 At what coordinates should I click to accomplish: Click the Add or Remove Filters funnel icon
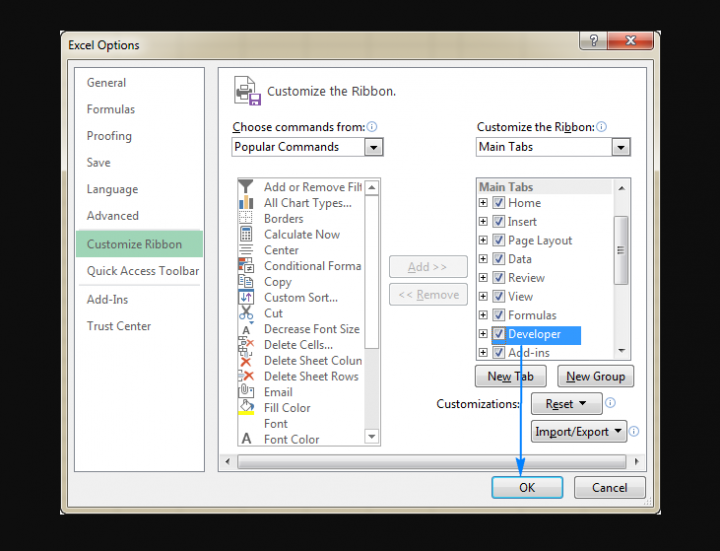(246, 186)
